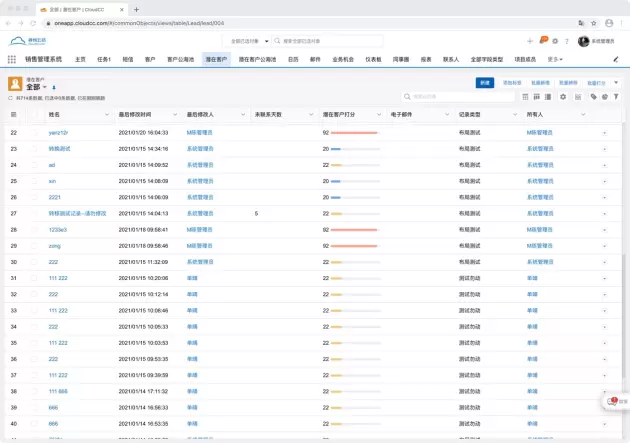Switch to the 客户公海池 tab

(x=182, y=59)
